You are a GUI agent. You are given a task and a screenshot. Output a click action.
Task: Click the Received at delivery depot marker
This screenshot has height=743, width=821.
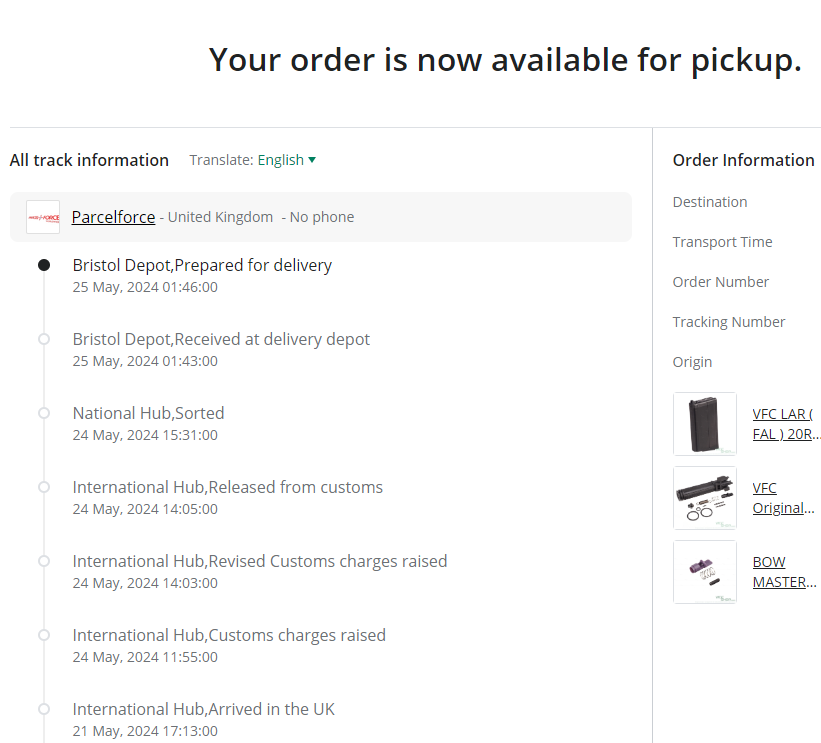[43, 339]
